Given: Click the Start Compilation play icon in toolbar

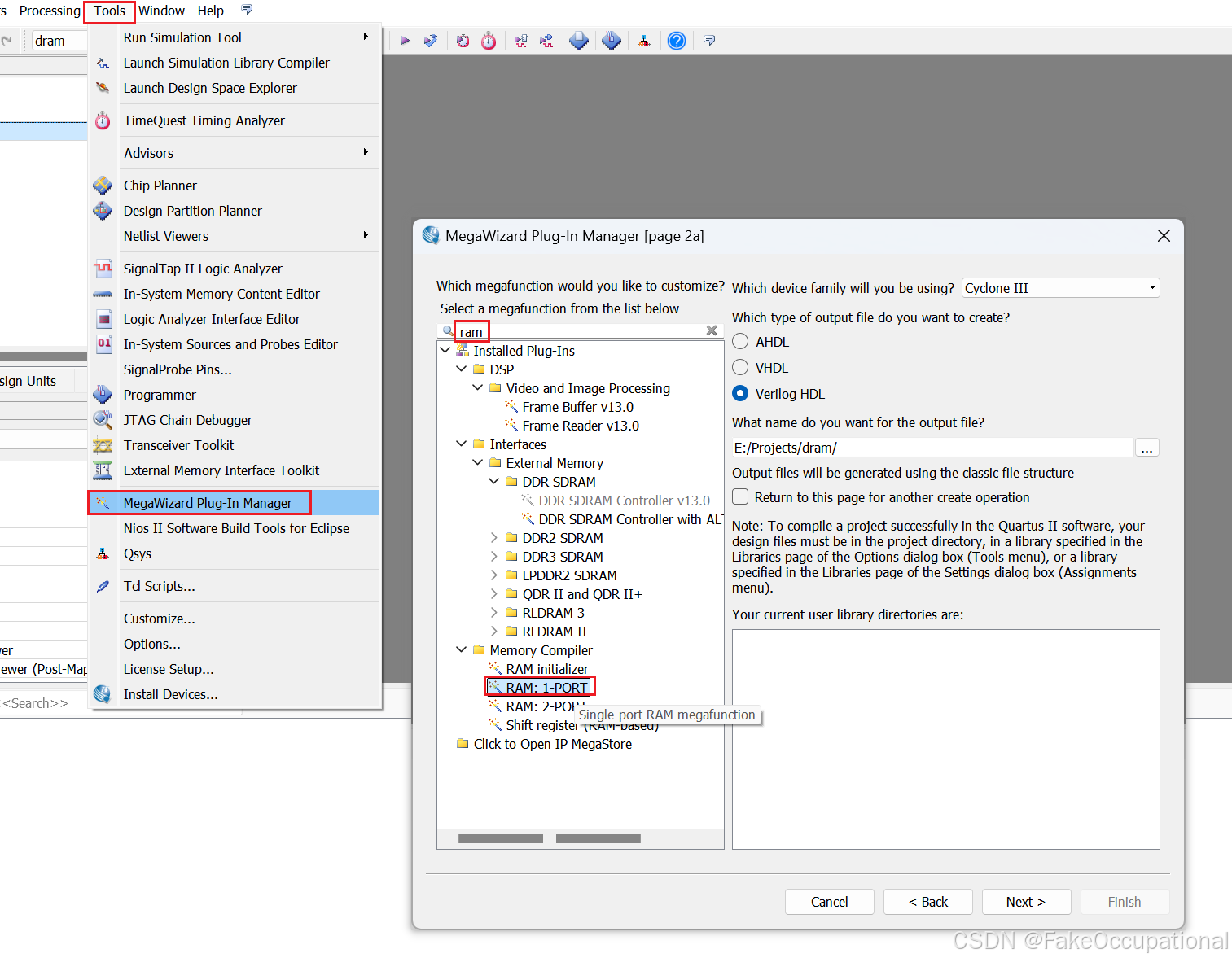Looking at the screenshot, I should pyautogui.click(x=406, y=41).
